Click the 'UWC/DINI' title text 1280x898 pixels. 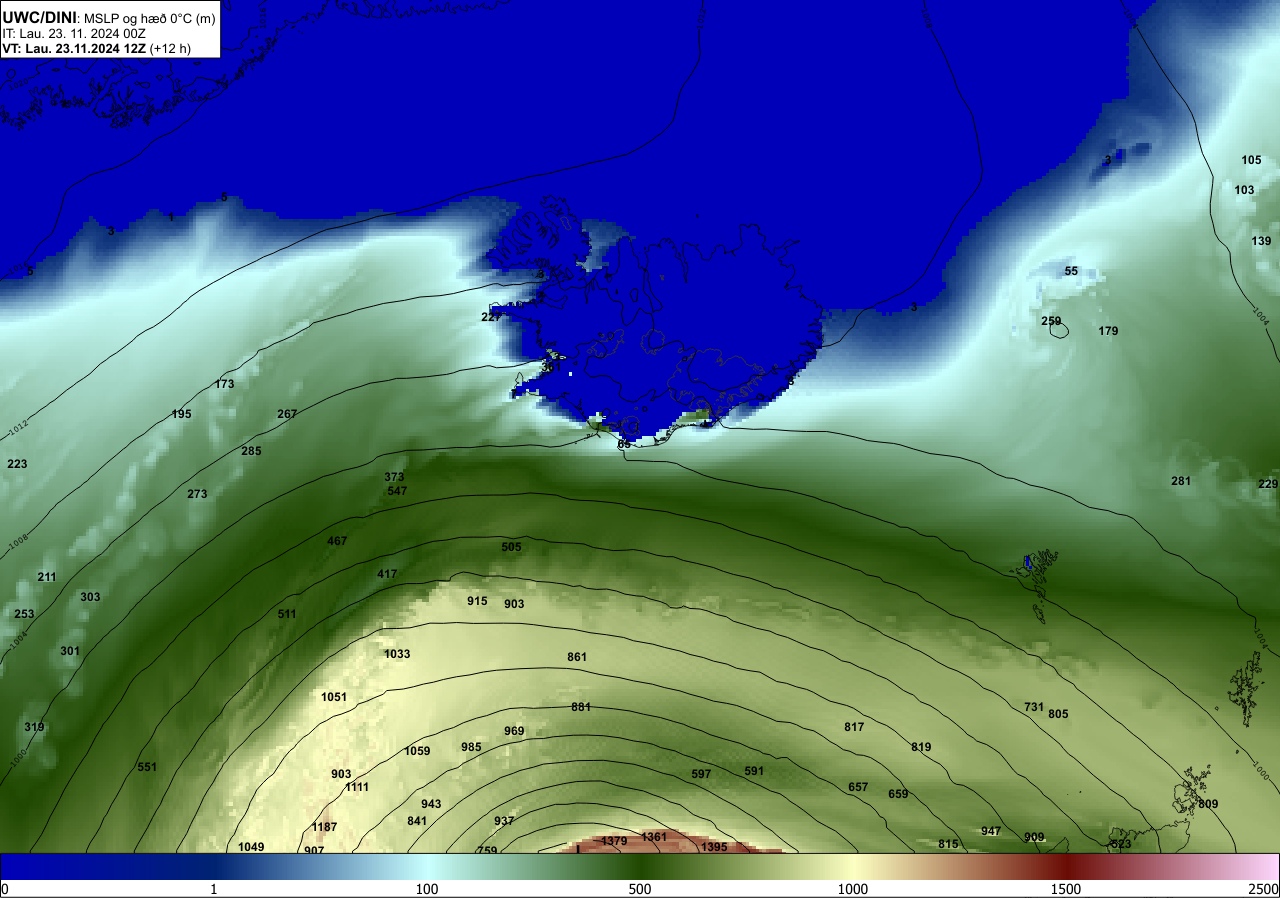click(x=39, y=16)
